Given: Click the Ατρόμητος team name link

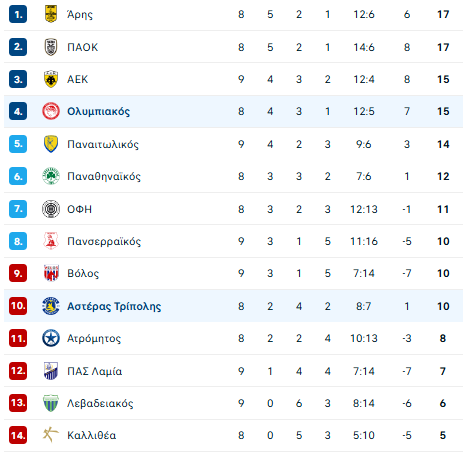Looking at the screenshot, I should coord(94,339).
